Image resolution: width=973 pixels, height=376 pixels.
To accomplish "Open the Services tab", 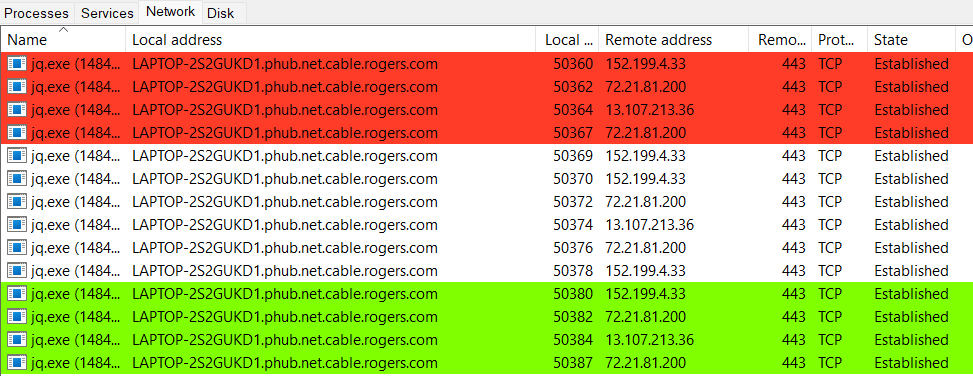I will [107, 12].
